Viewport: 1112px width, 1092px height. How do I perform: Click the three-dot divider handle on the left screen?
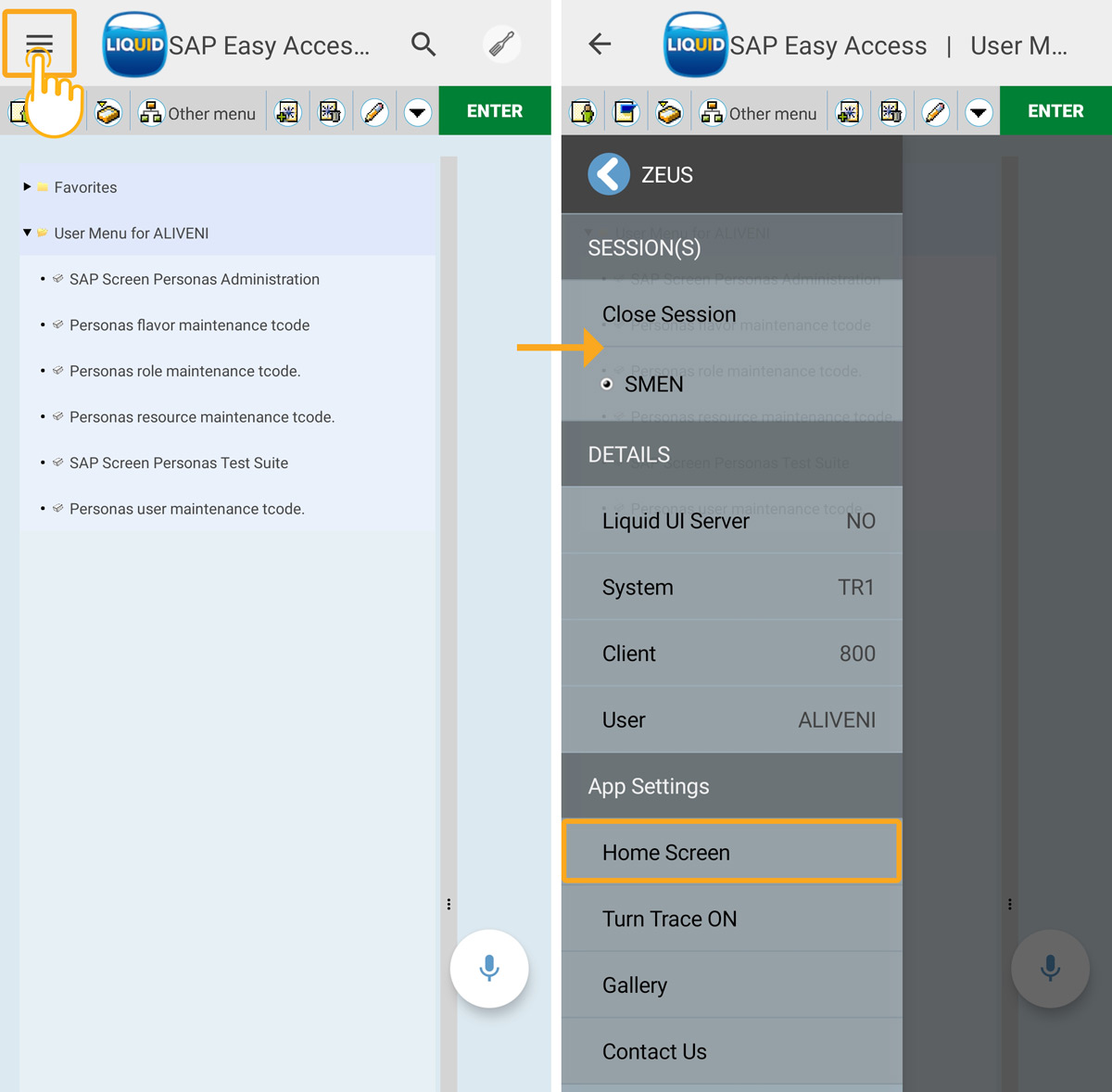(449, 904)
